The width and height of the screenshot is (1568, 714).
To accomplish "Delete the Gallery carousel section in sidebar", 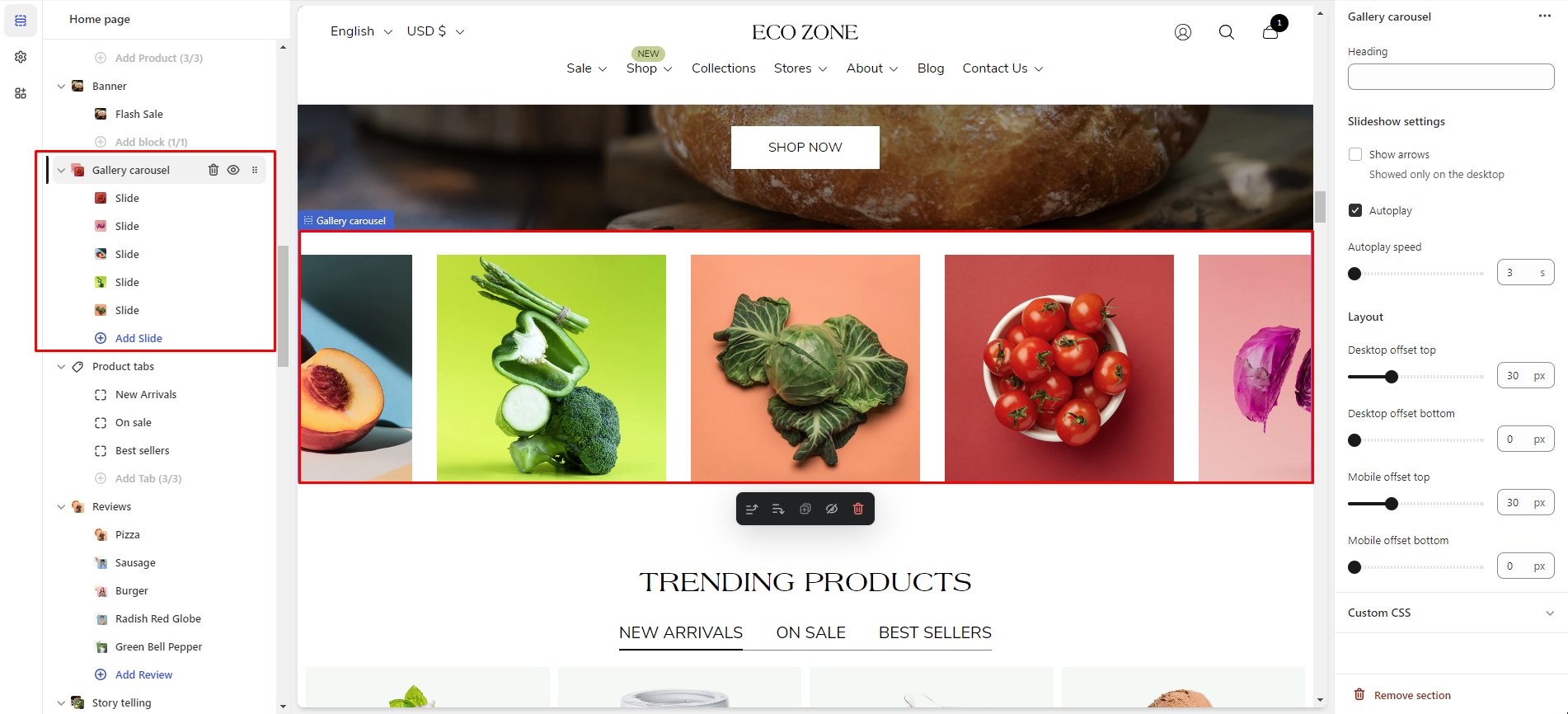I will tap(213, 170).
